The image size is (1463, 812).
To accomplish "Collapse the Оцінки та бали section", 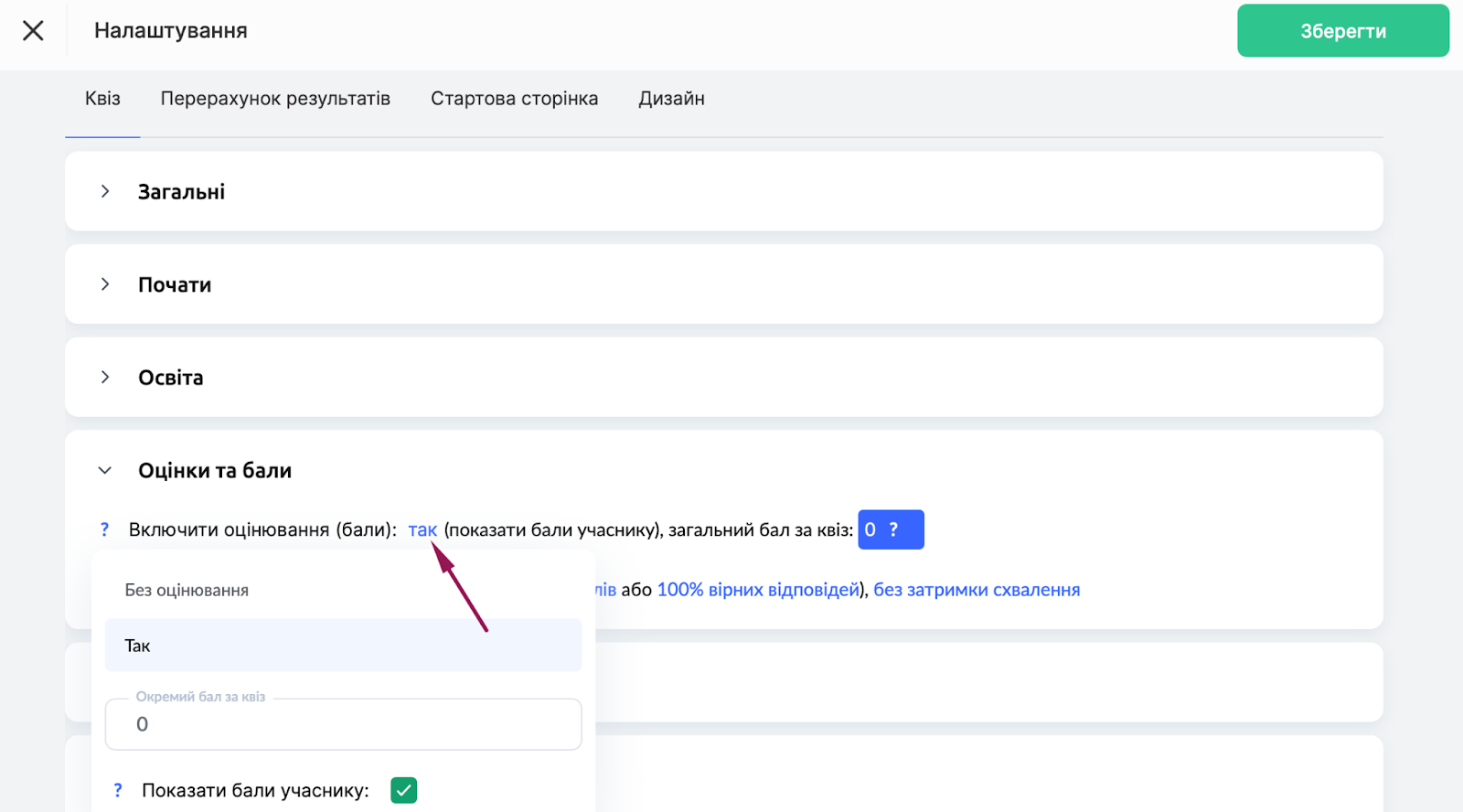I will (x=105, y=471).
